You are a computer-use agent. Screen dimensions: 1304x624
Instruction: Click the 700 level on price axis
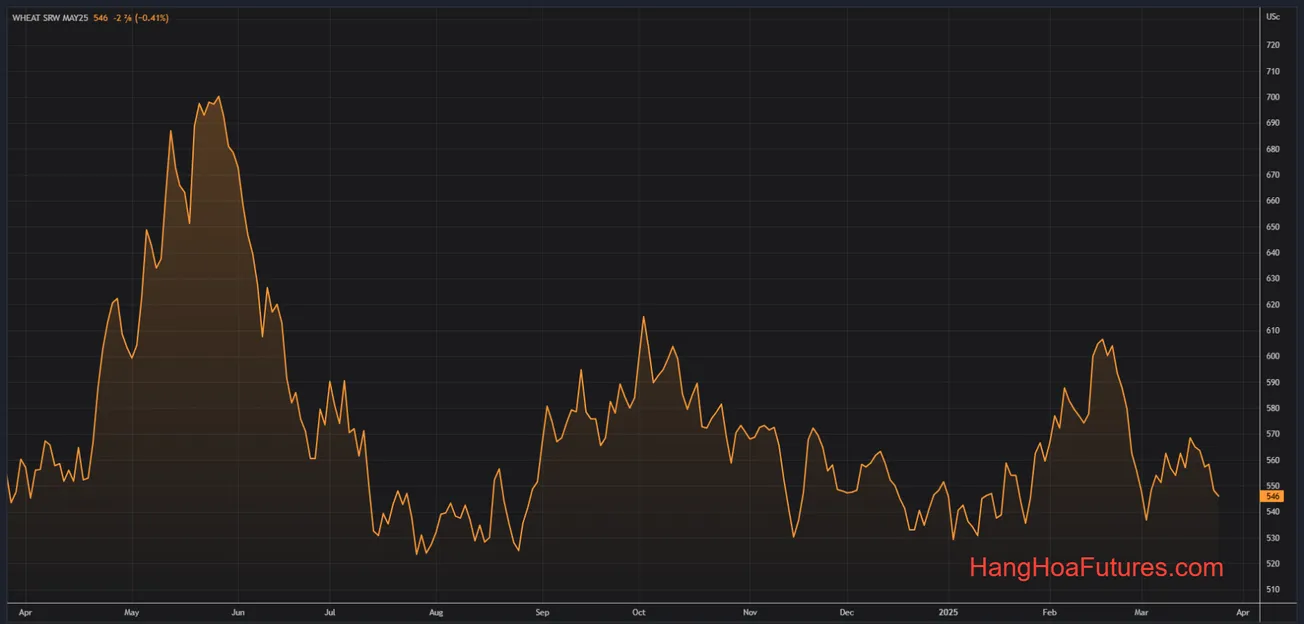(x=1273, y=97)
